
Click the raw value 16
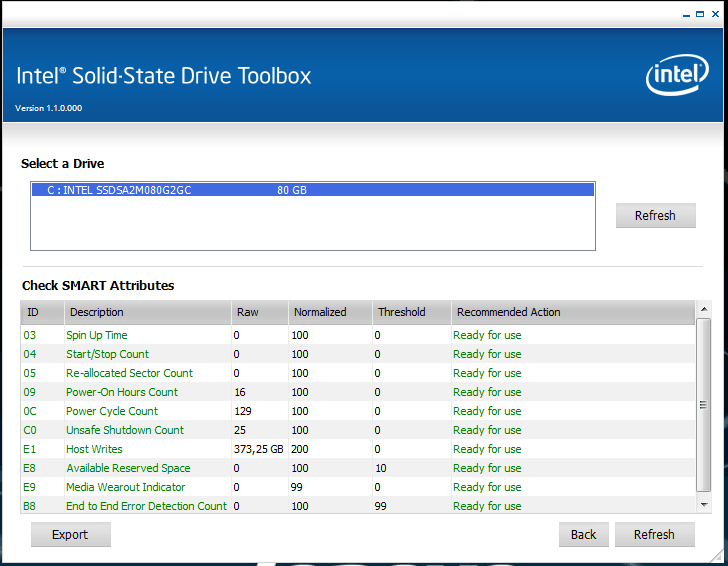(240, 392)
